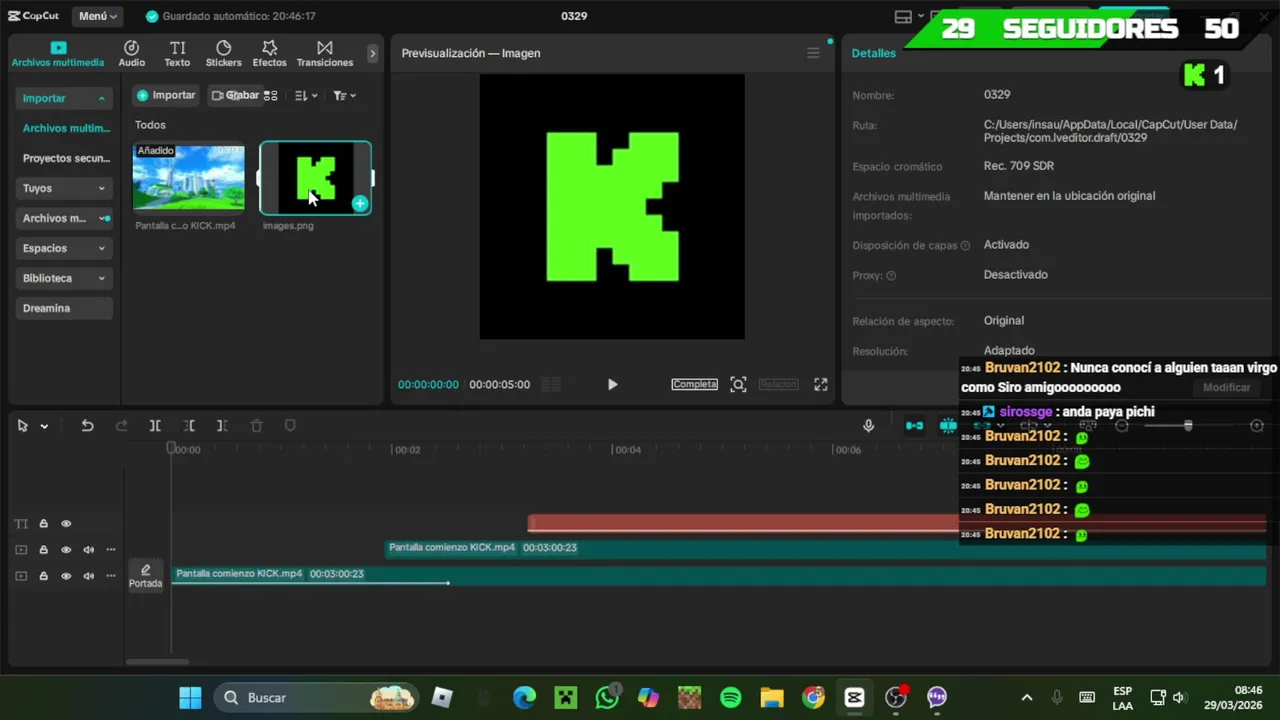Viewport: 1280px width, 720px height.
Task: Show more tabs with right arrow
Action: click(x=373, y=54)
